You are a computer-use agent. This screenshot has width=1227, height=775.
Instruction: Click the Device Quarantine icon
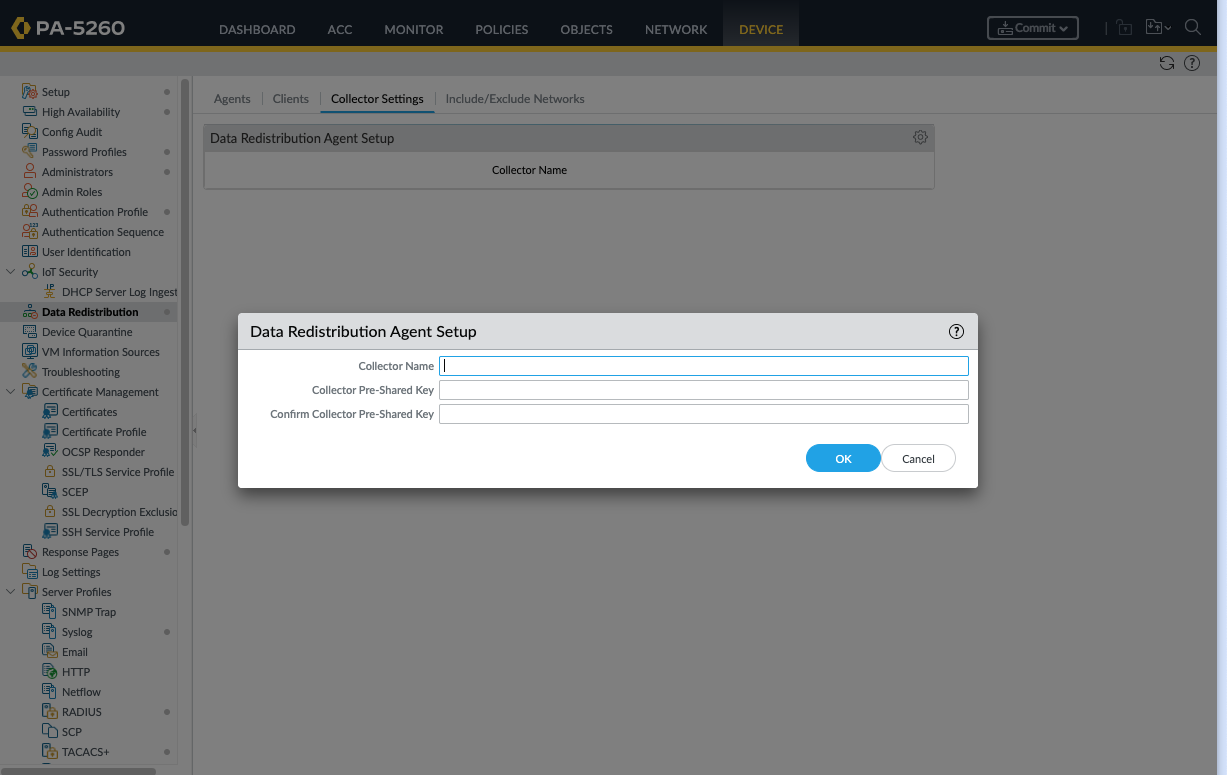(30, 332)
